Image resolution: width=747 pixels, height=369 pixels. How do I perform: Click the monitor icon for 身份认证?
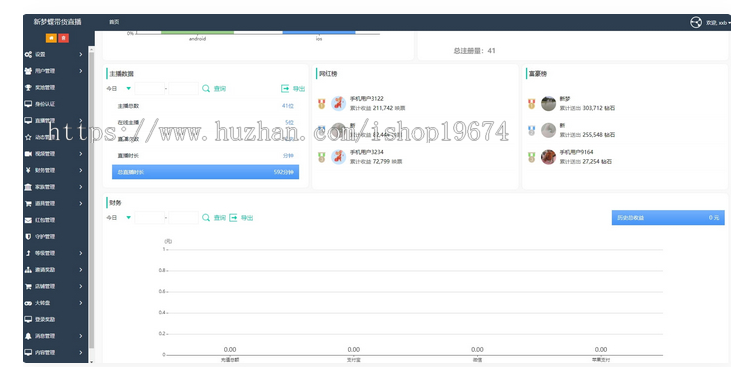tap(28, 104)
